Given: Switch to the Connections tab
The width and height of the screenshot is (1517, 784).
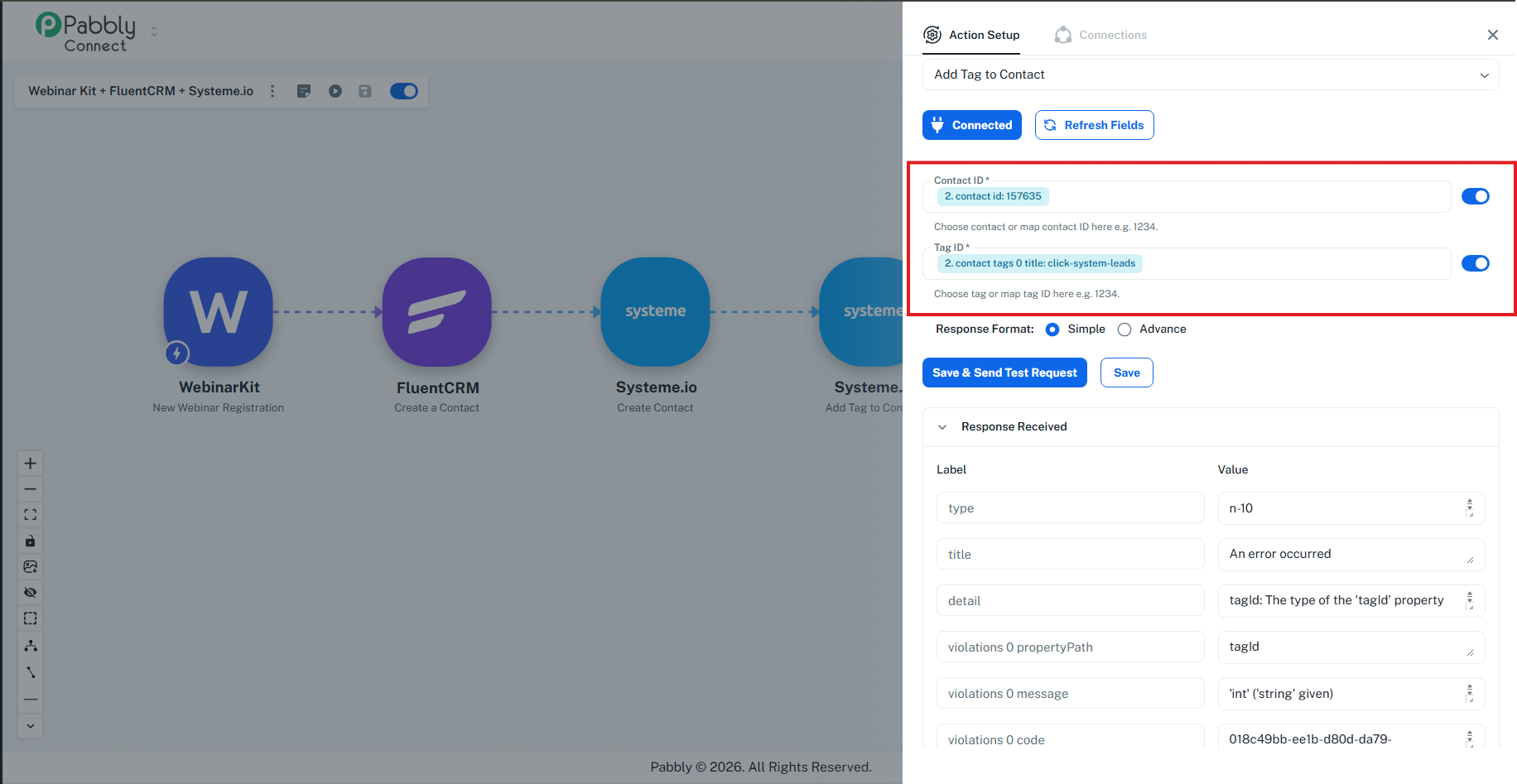Looking at the screenshot, I should point(1100,35).
